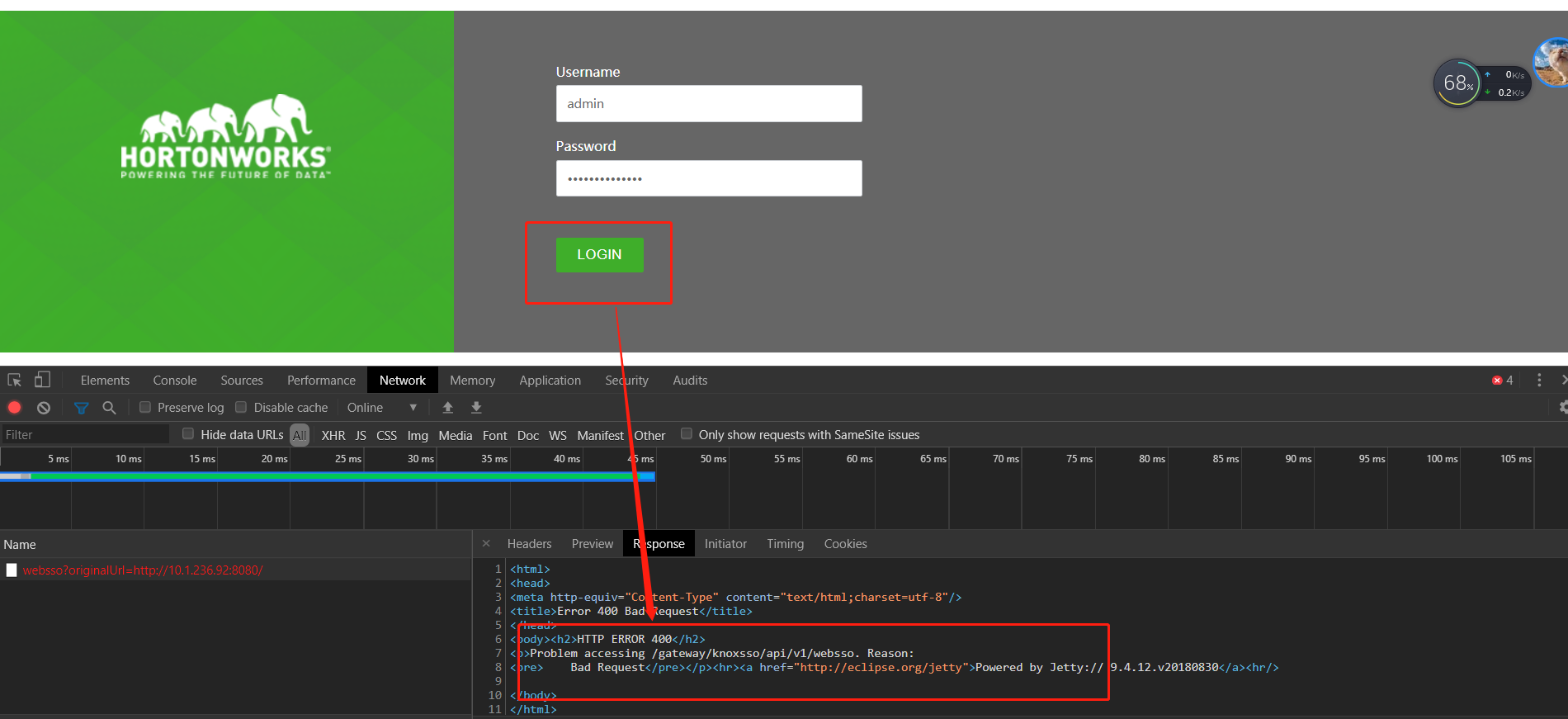Image resolution: width=1568 pixels, height=719 pixels.
Task: Filter requests by WS
Action: click(558, 435)
